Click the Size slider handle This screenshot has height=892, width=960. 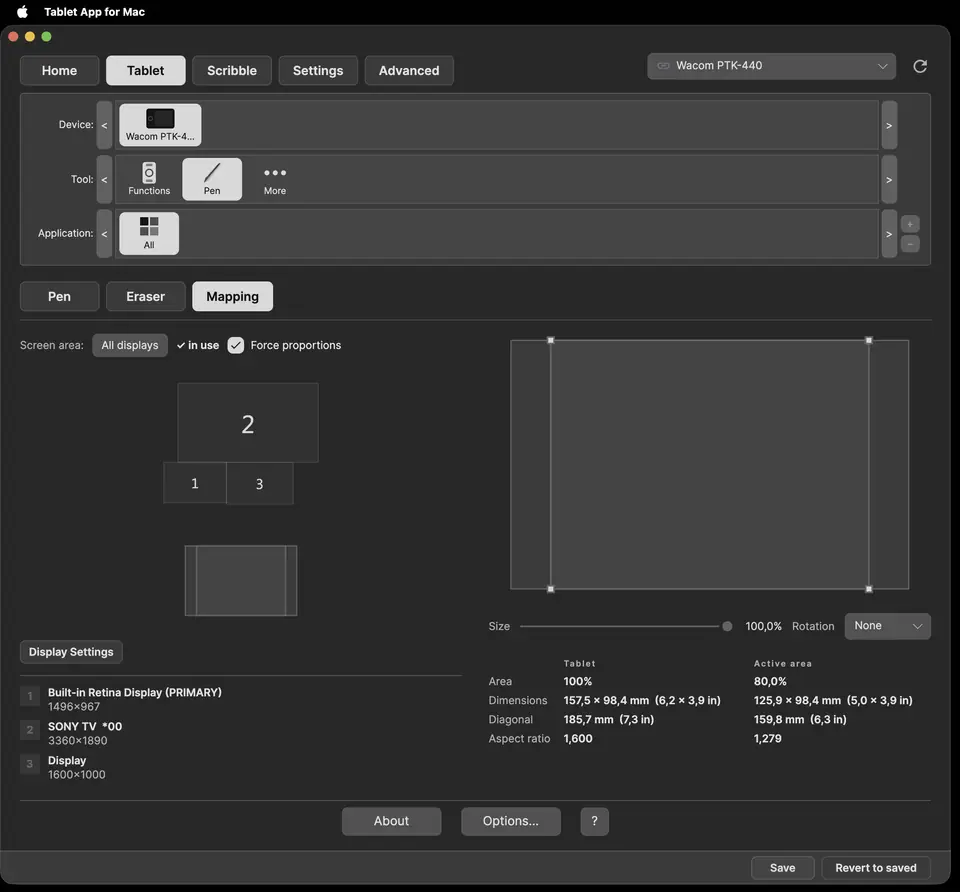pos(727,626)
